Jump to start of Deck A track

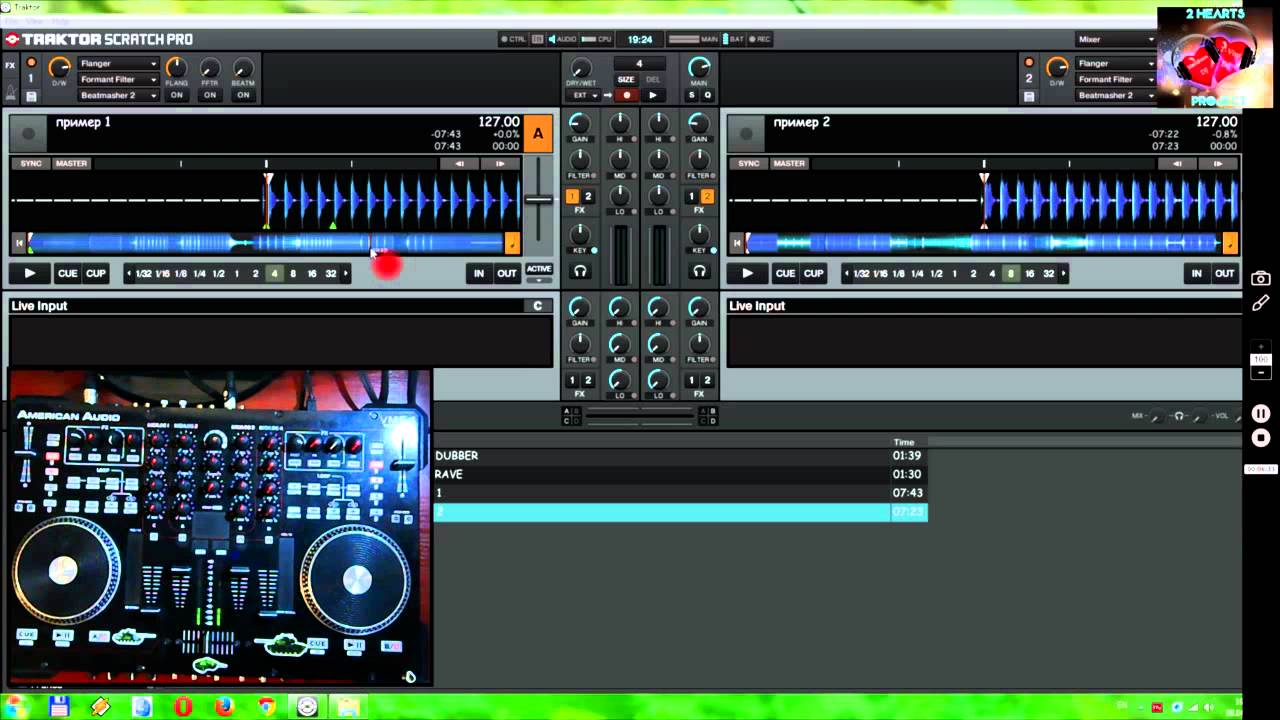pos(18,242)
